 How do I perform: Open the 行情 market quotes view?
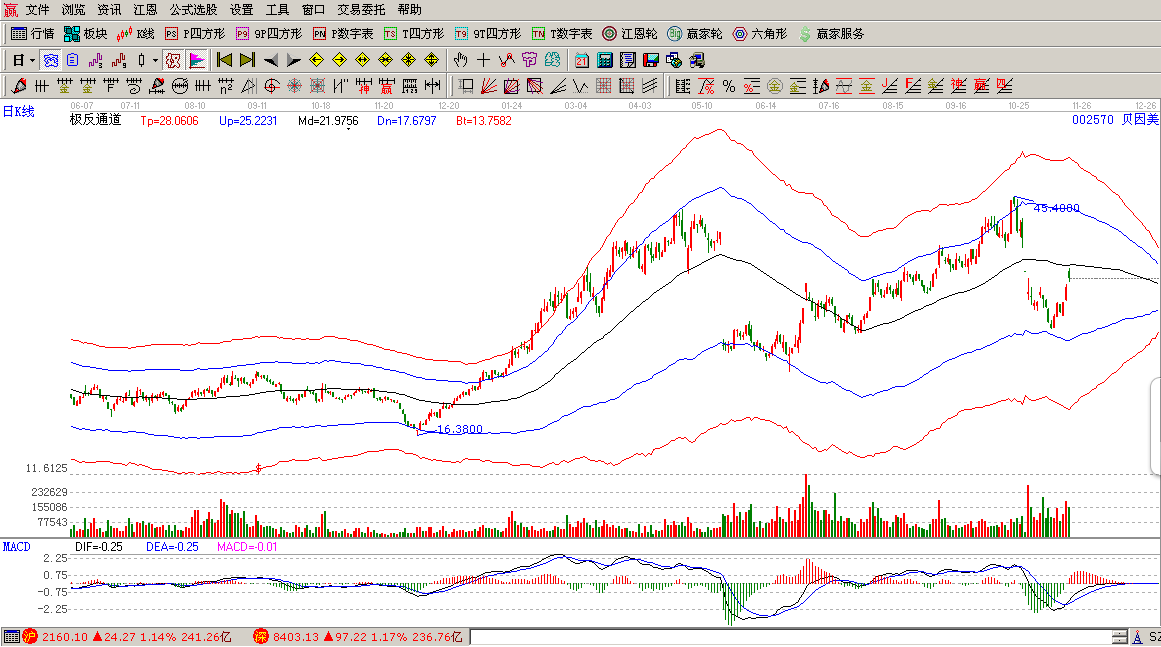coord(32,34)
